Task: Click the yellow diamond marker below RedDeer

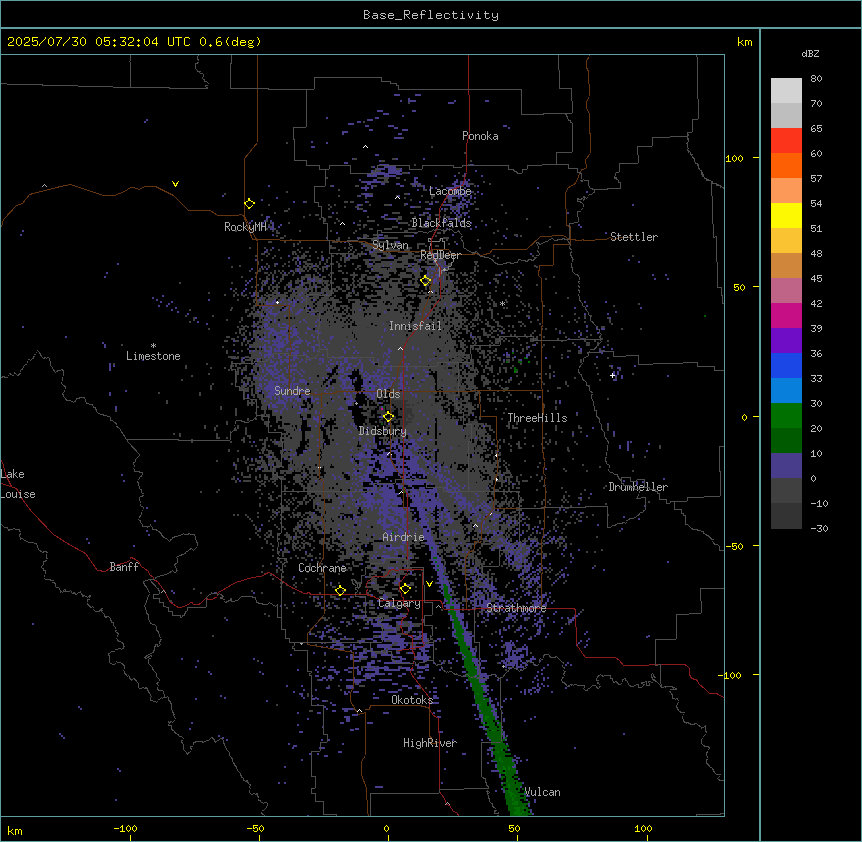Action: tap(426, 281)
